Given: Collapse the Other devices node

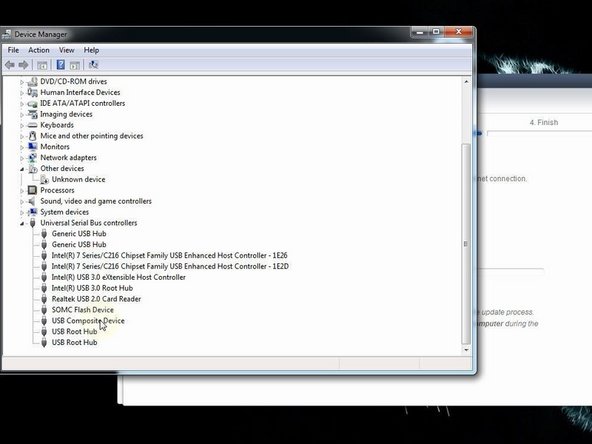Looking at the screenshot, I should tap(22, 169).
